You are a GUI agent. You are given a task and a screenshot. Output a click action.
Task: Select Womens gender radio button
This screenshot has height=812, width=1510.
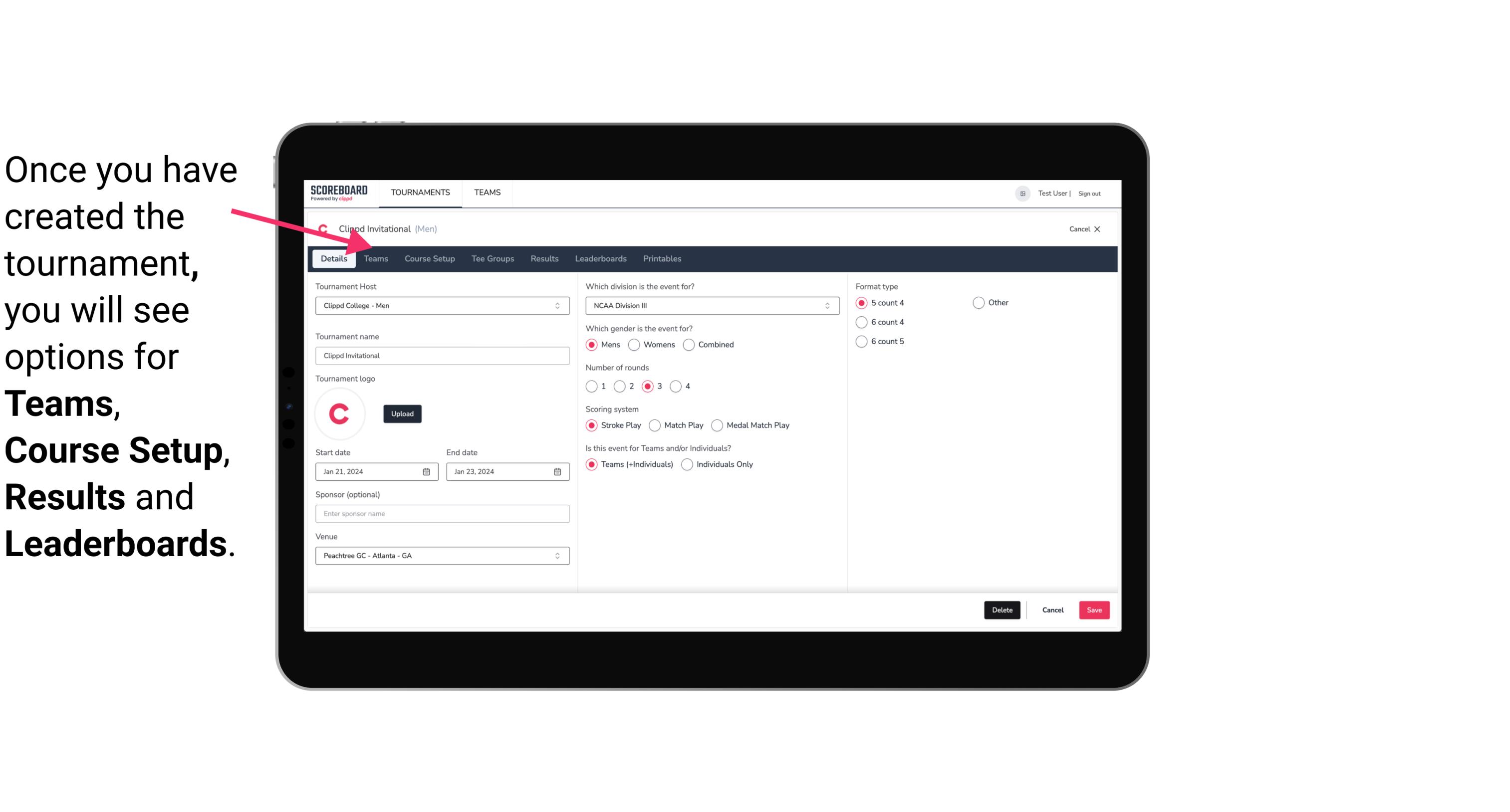(x=635, y=344)
